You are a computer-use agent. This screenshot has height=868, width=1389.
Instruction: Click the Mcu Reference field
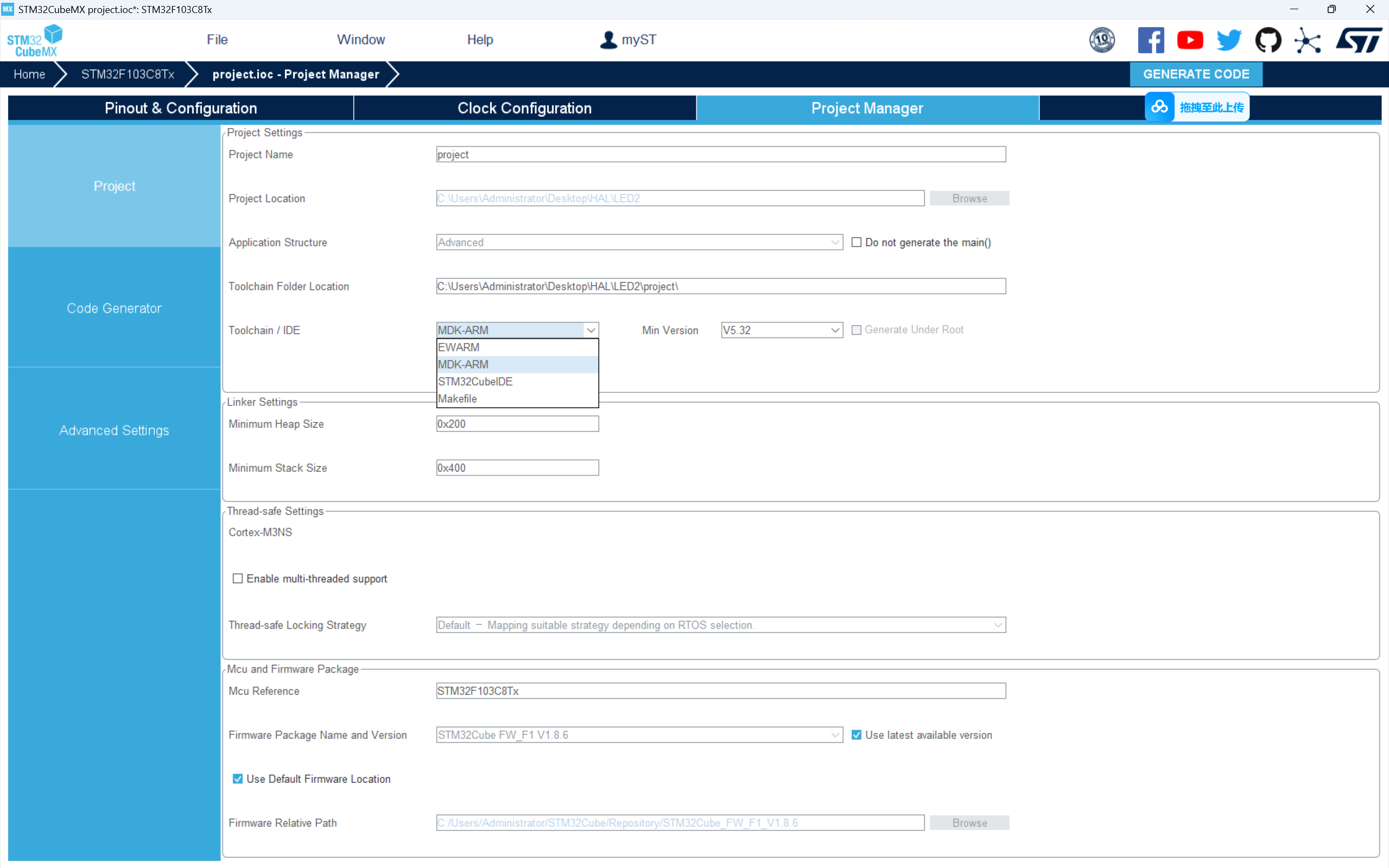click(721, 691)
